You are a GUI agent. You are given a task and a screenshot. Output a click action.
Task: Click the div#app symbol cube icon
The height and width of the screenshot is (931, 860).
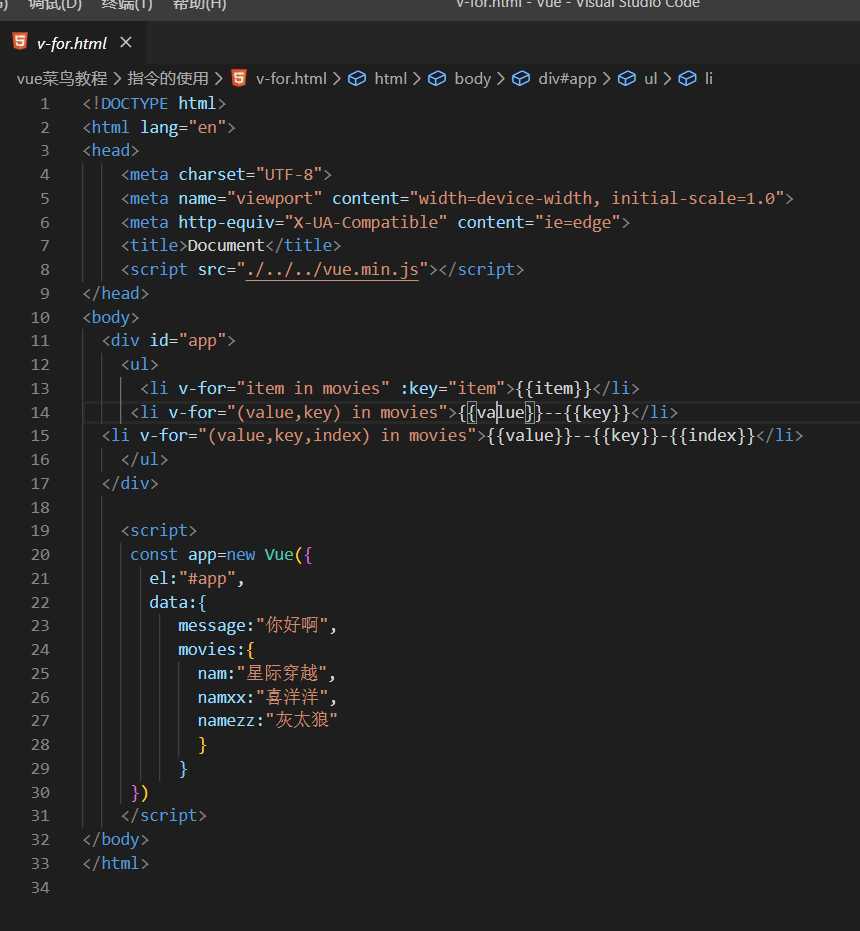[x=521, y=78]
